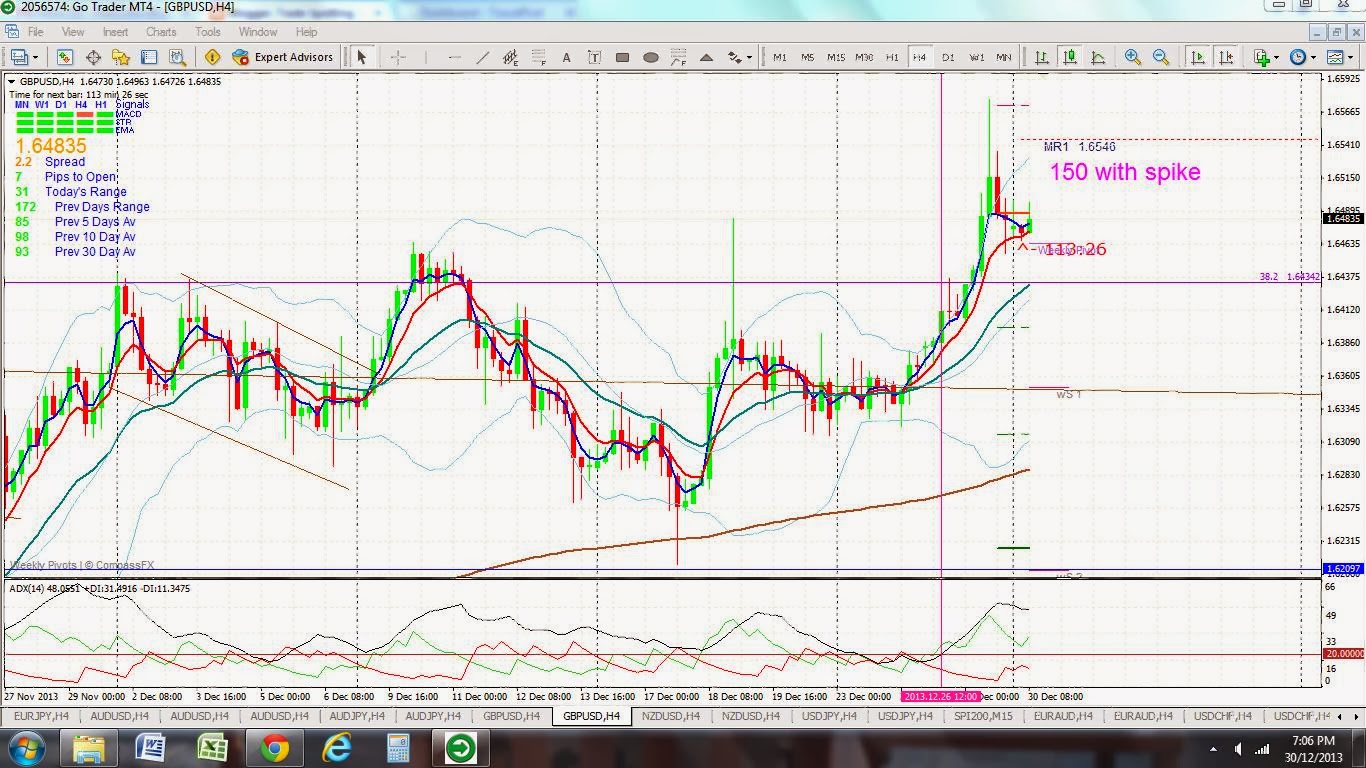Viewport: 1366px width, 768px height.
Task: Toggle the Data Window crosshair-circle icon
Action: [94, 57]
